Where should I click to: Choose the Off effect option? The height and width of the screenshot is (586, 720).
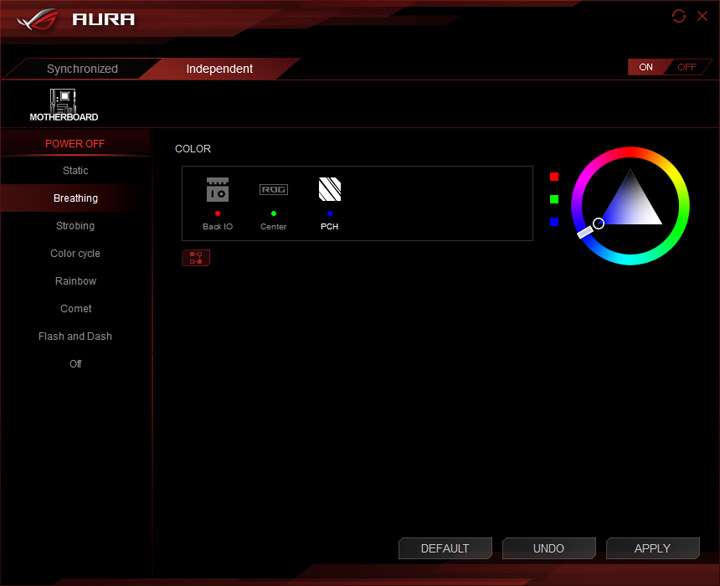(x=75, y=364)
